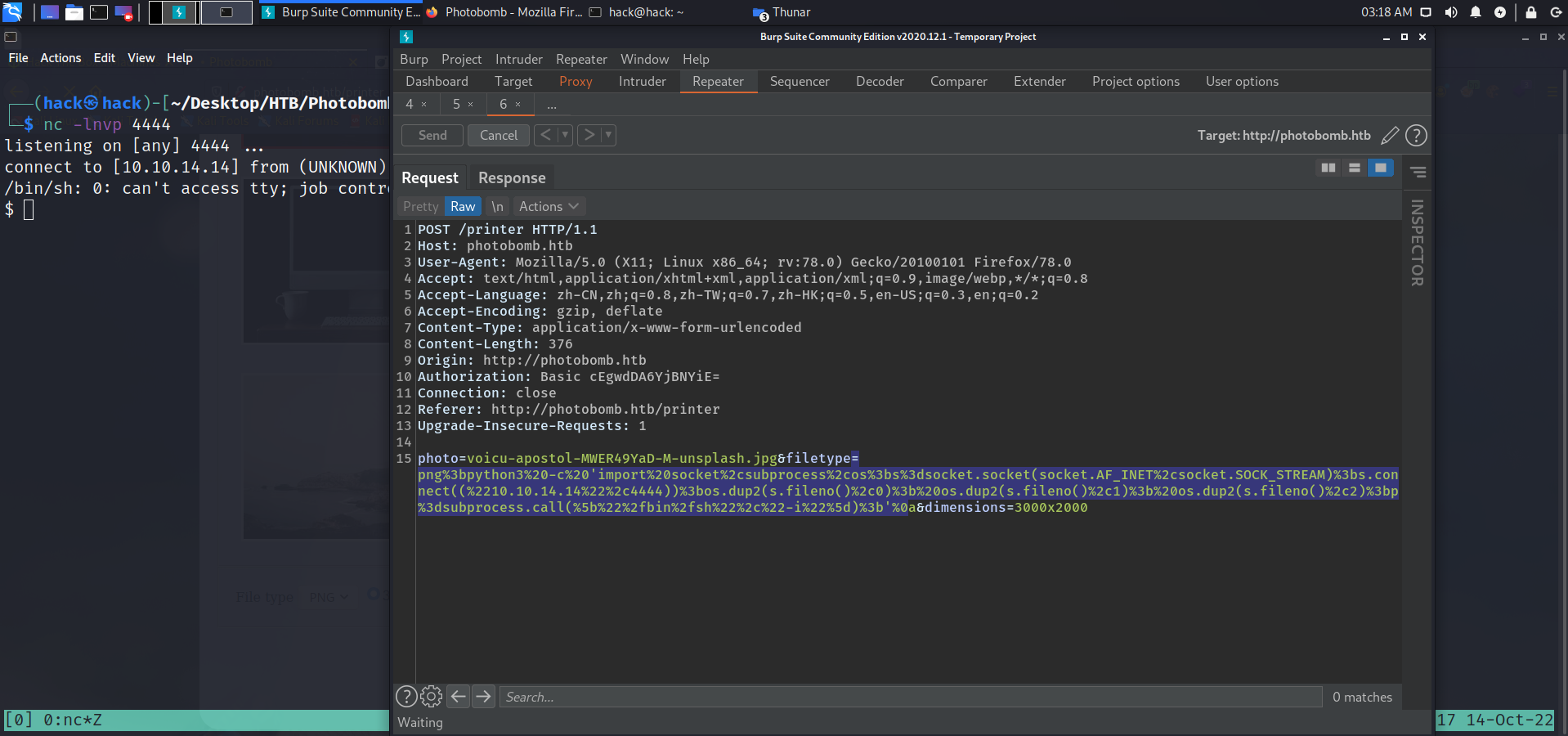Switch to Photobomb Firefox window in taskbar
The width and height of the screenshot is (1568, 736).
point(504,12)
